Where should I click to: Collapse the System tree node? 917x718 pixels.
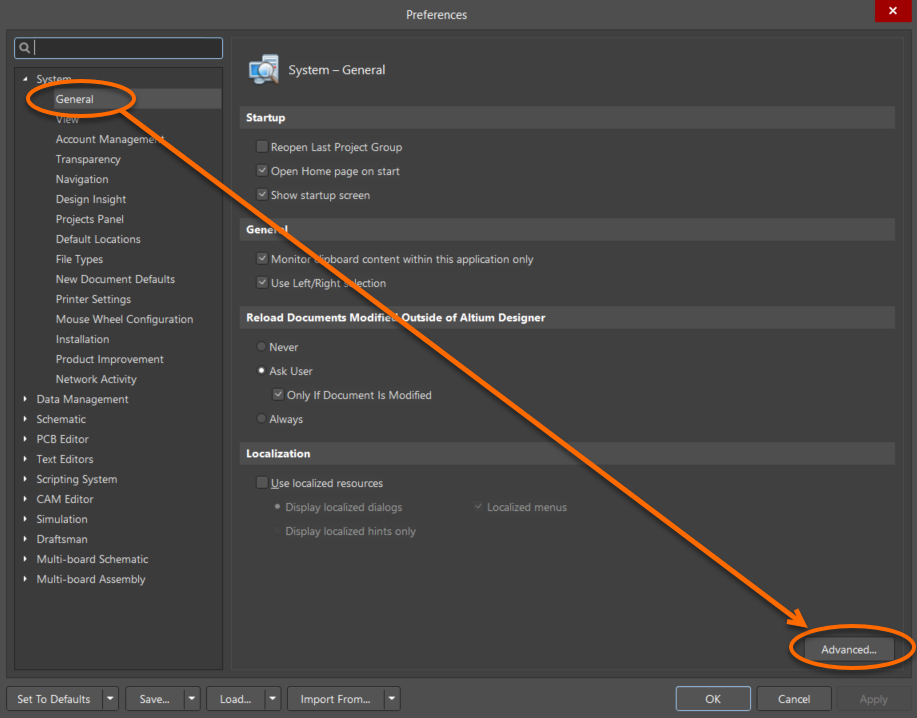pyautogui.click(x=25, y=79)
